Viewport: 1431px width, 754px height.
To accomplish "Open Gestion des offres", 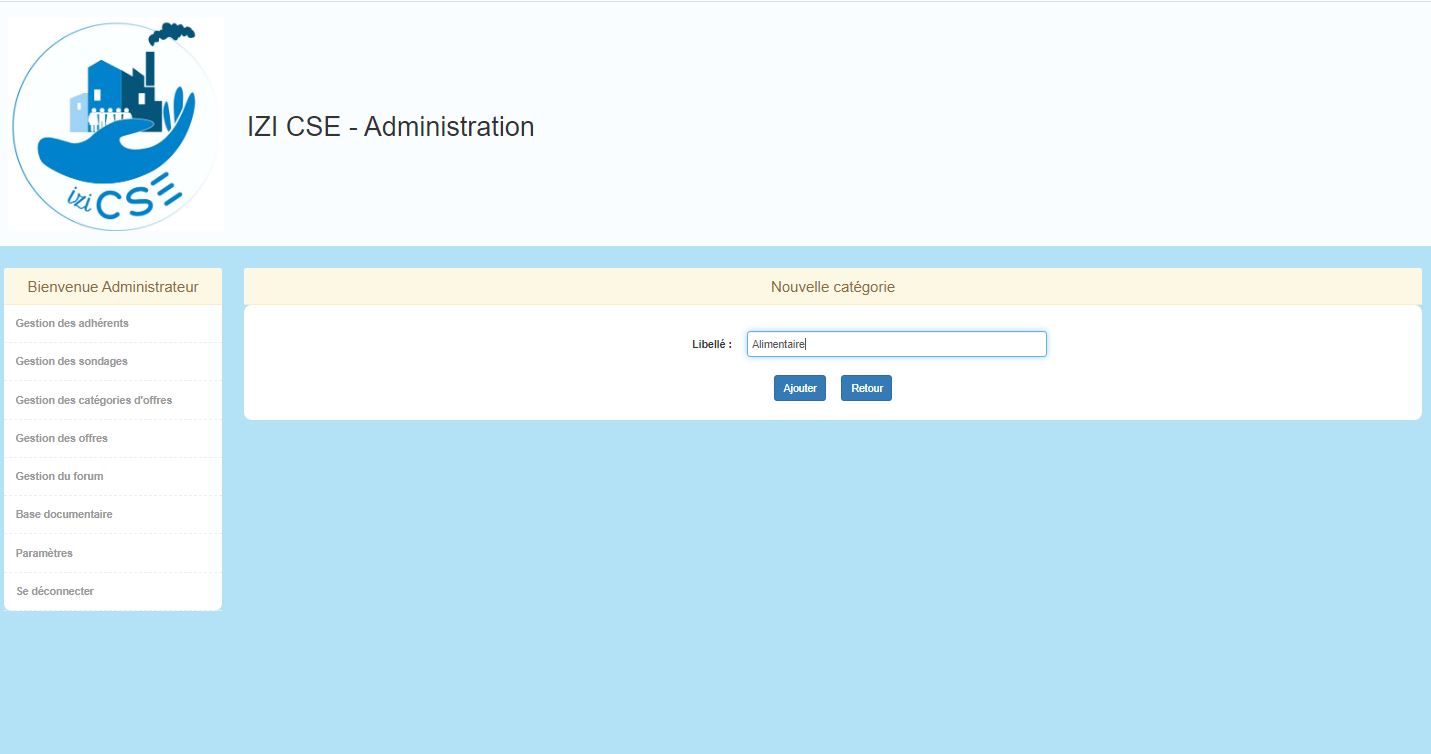I will tap(62, 438).
